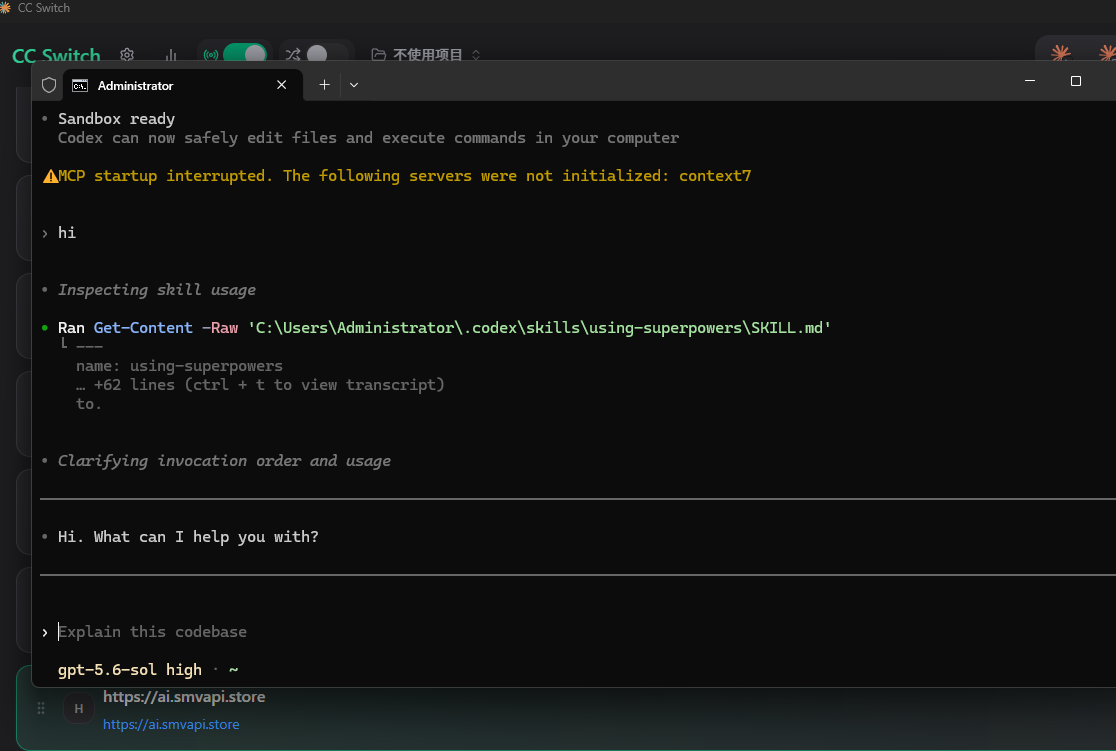Click 'Codex can now safely edit files' text

(x=368, y=138)
